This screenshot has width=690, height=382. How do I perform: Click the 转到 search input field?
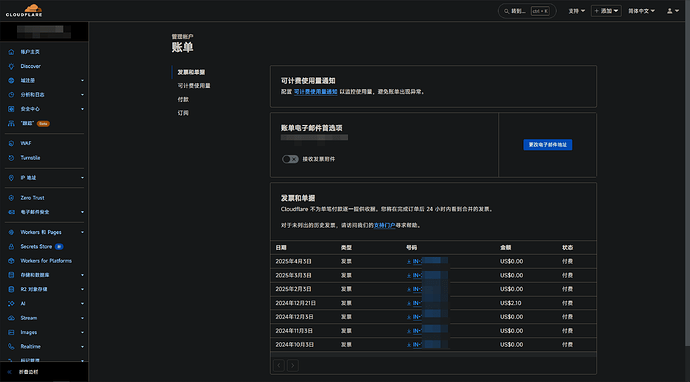pyautogui.click(x=527, y=11)
